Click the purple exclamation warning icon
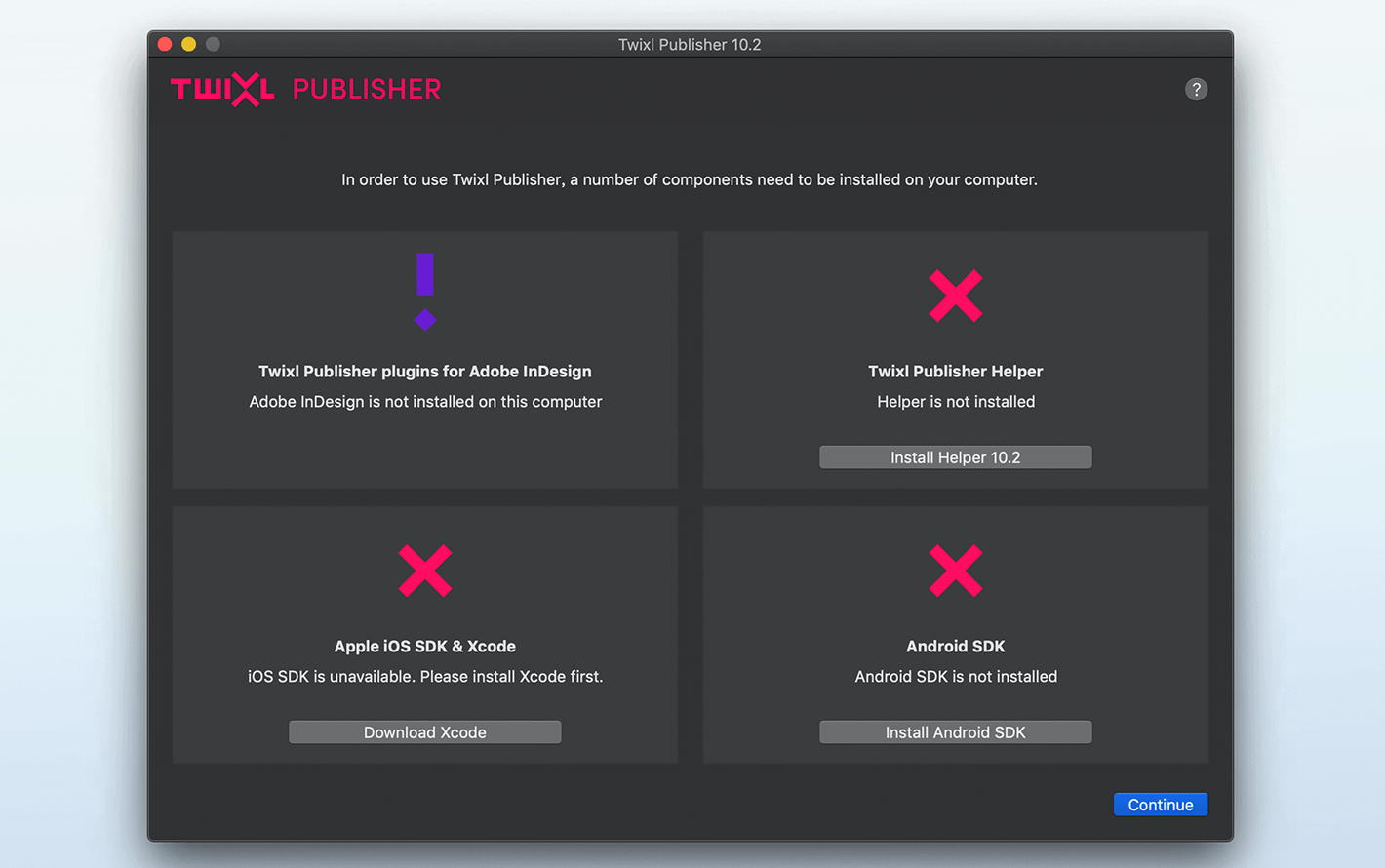Image resolution: width=1385 pixels, height=868 pixels. coord(425,292)
